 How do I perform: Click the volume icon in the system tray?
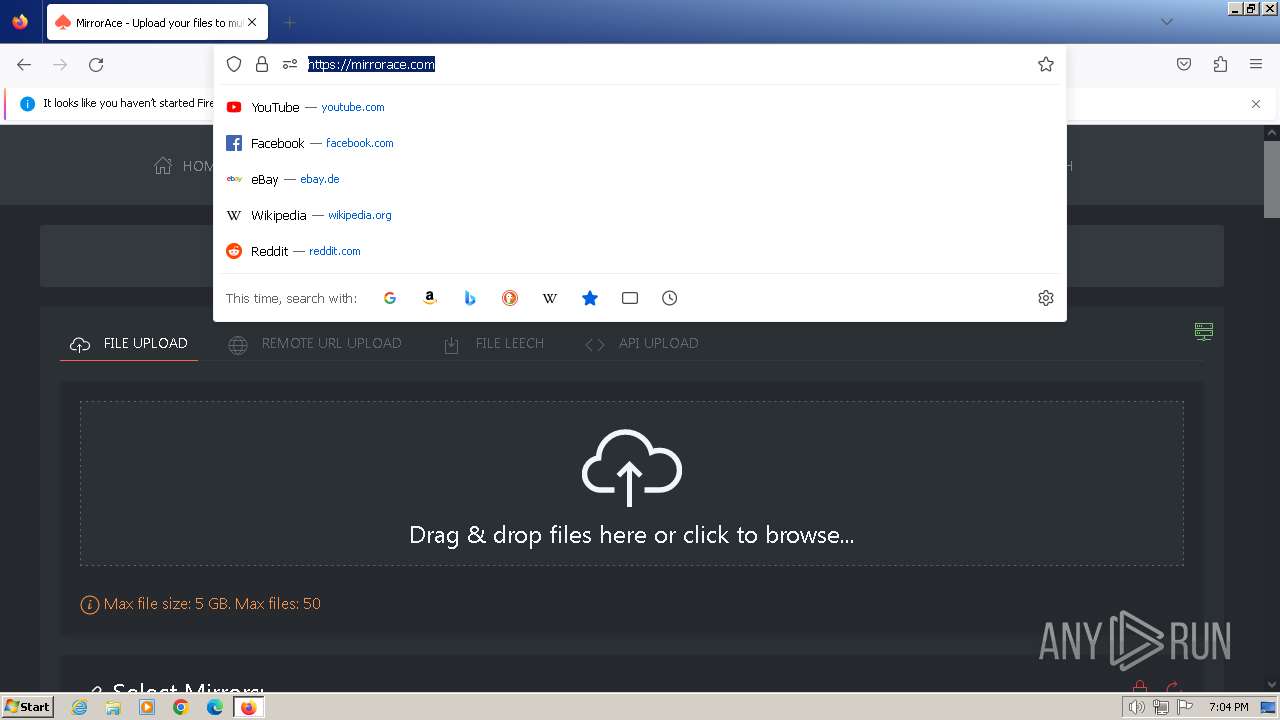[1136, 707]
